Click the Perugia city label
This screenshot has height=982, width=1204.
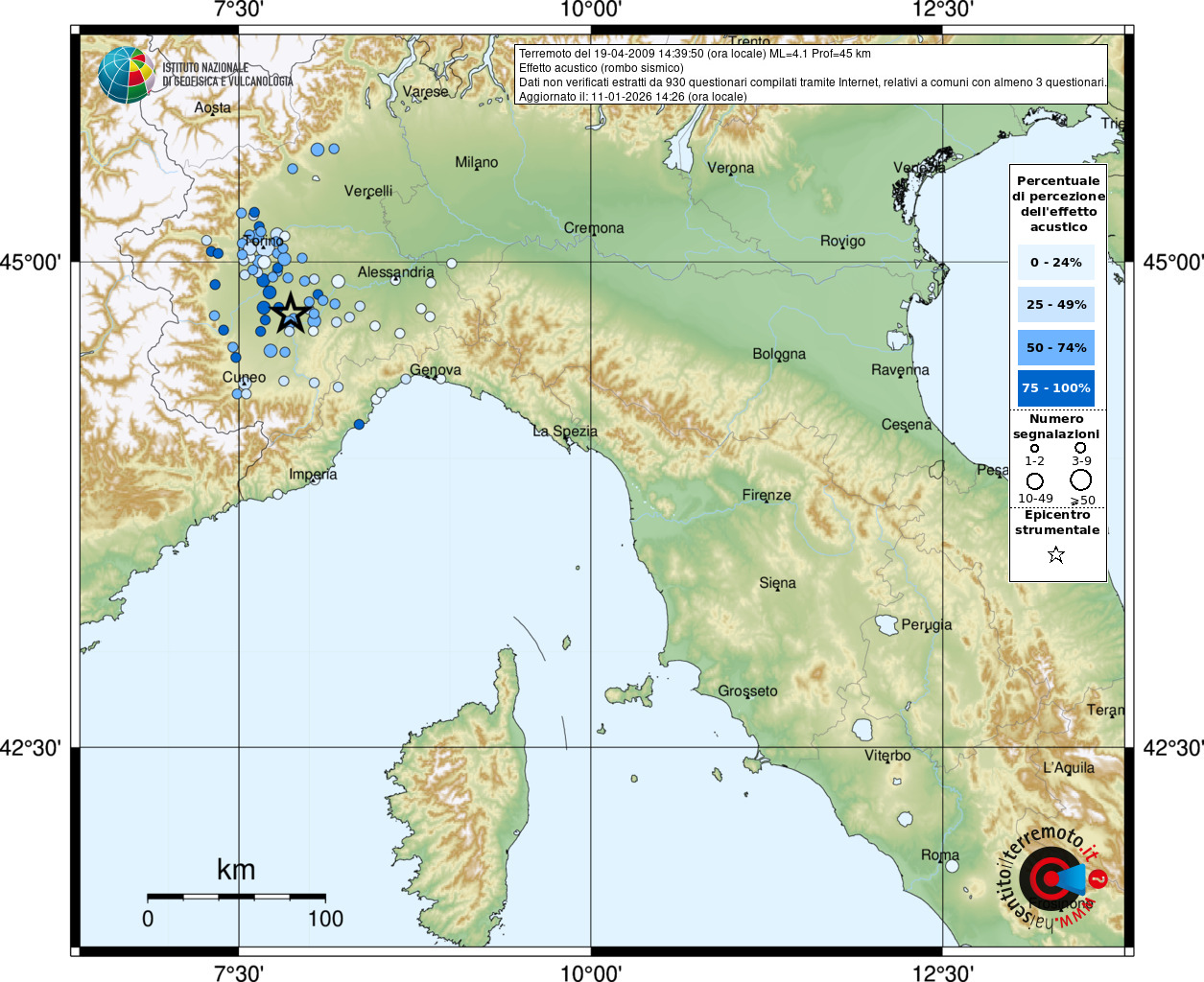coord(927,625)
